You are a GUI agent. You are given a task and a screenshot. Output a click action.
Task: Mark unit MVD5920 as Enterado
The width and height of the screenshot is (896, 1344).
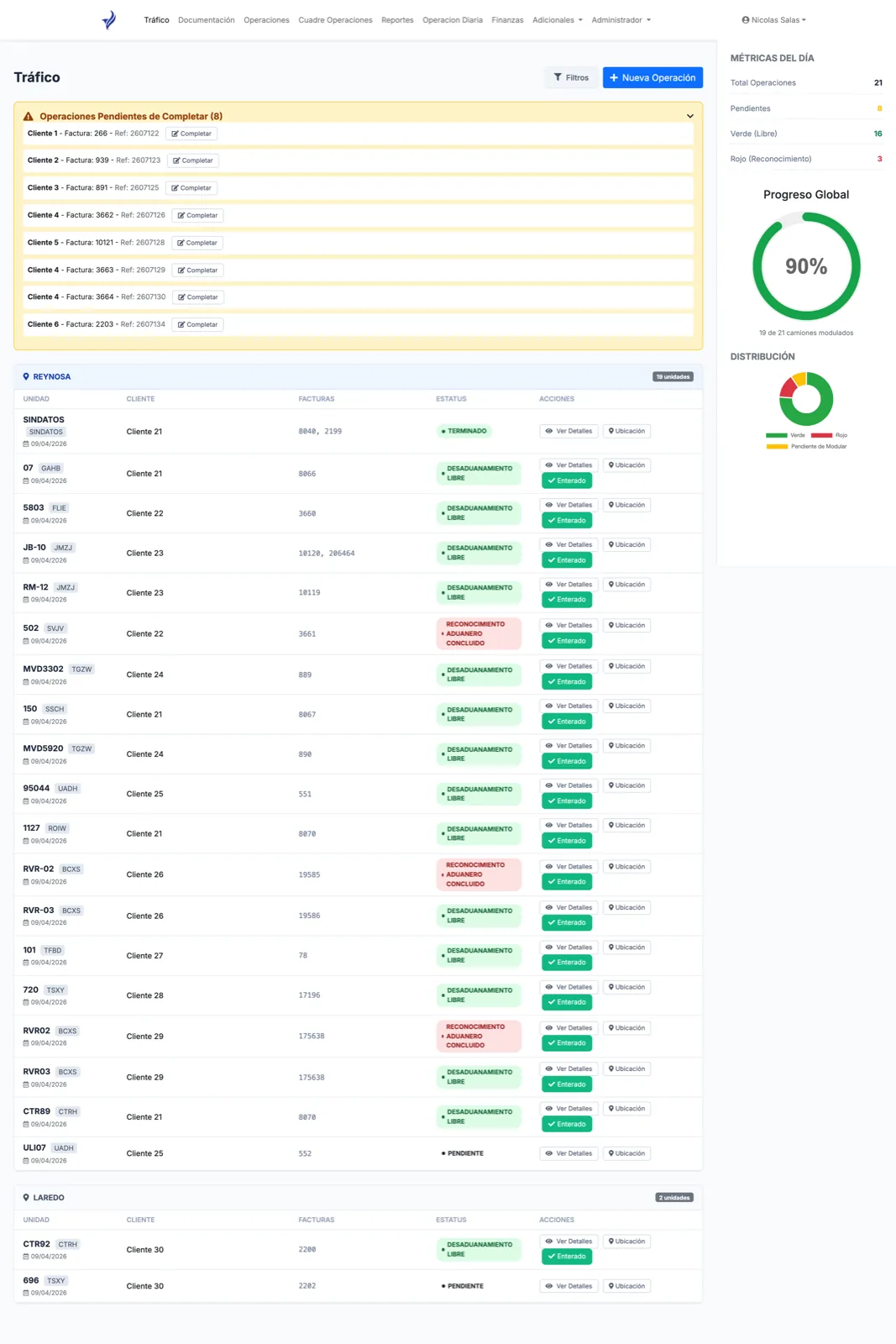pyautogui.click(x=567, y=761)
